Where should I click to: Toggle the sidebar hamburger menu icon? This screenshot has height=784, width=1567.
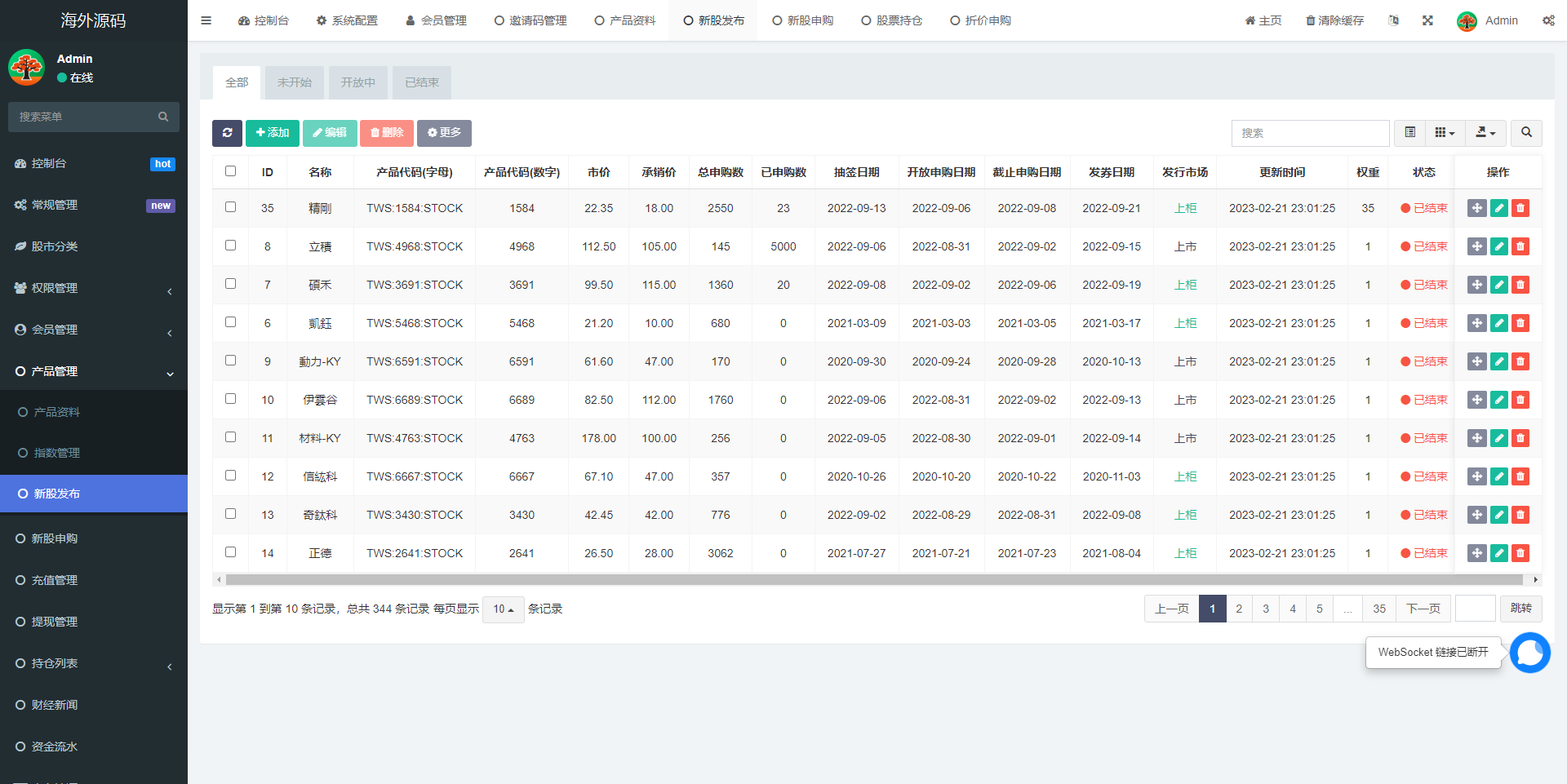[x=206, y=20]
